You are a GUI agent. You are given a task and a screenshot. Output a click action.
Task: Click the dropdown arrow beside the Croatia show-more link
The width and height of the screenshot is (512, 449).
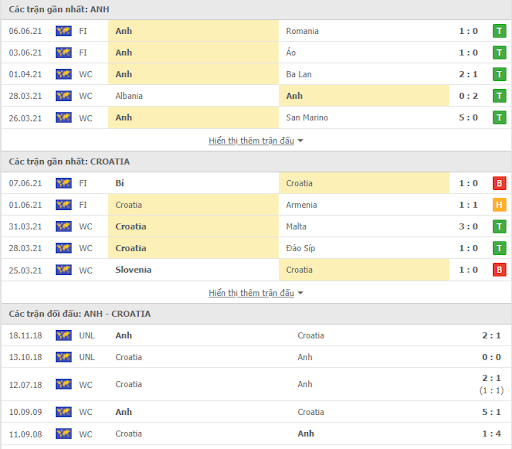pyautogui.click(x=300, y=293)
